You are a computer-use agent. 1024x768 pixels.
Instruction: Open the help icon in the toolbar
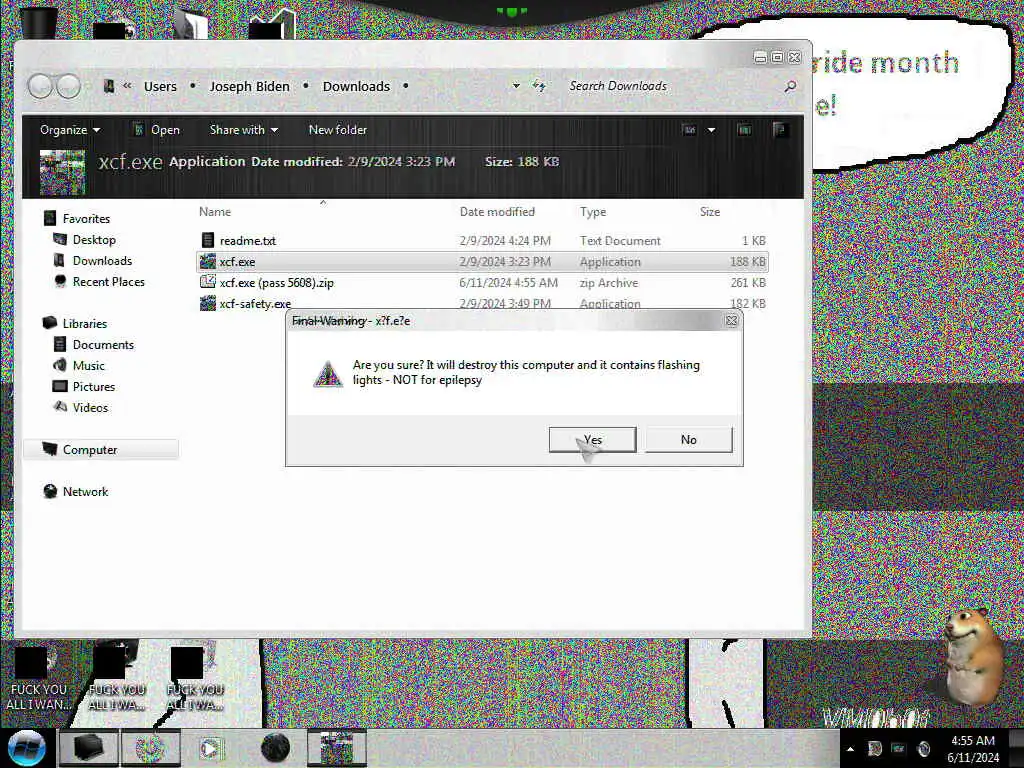point(779,129)
